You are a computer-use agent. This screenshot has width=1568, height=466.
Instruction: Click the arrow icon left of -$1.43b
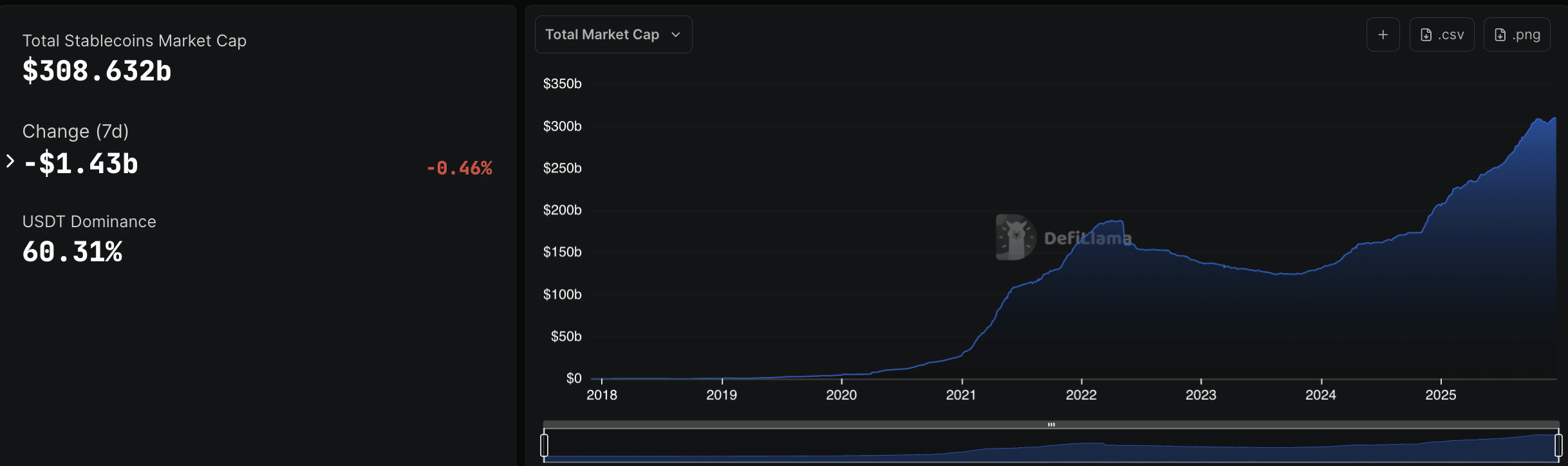coord(9,161)
